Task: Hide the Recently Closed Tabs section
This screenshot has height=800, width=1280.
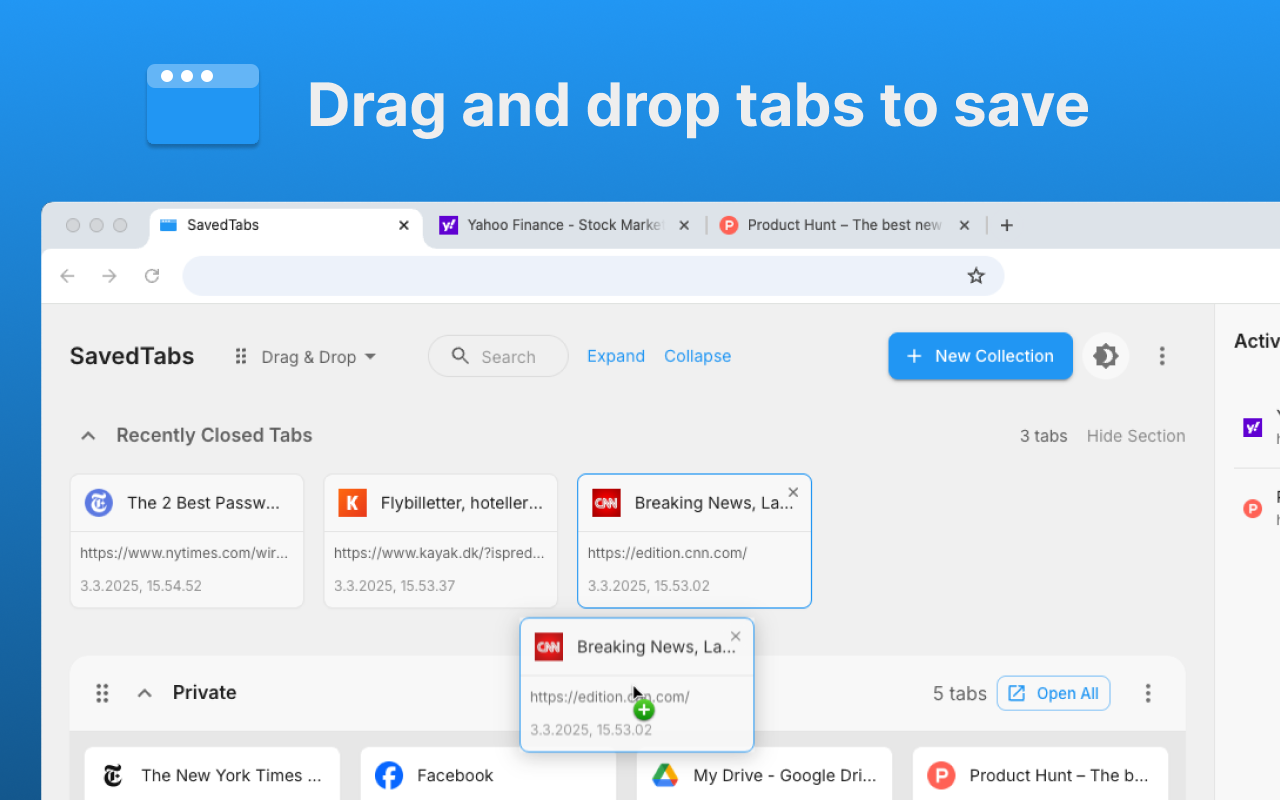Action: point(1136,436)
